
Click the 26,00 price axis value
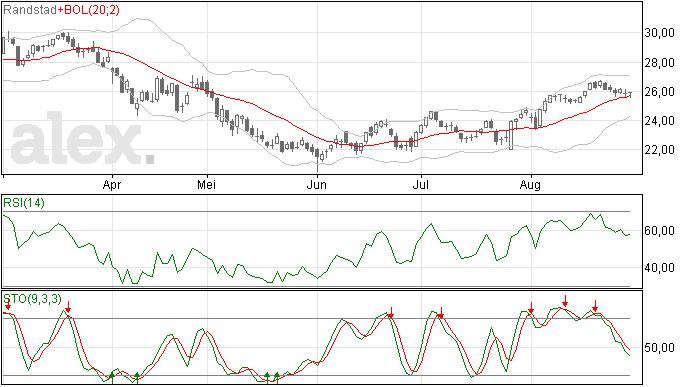(x=659, y=92)
